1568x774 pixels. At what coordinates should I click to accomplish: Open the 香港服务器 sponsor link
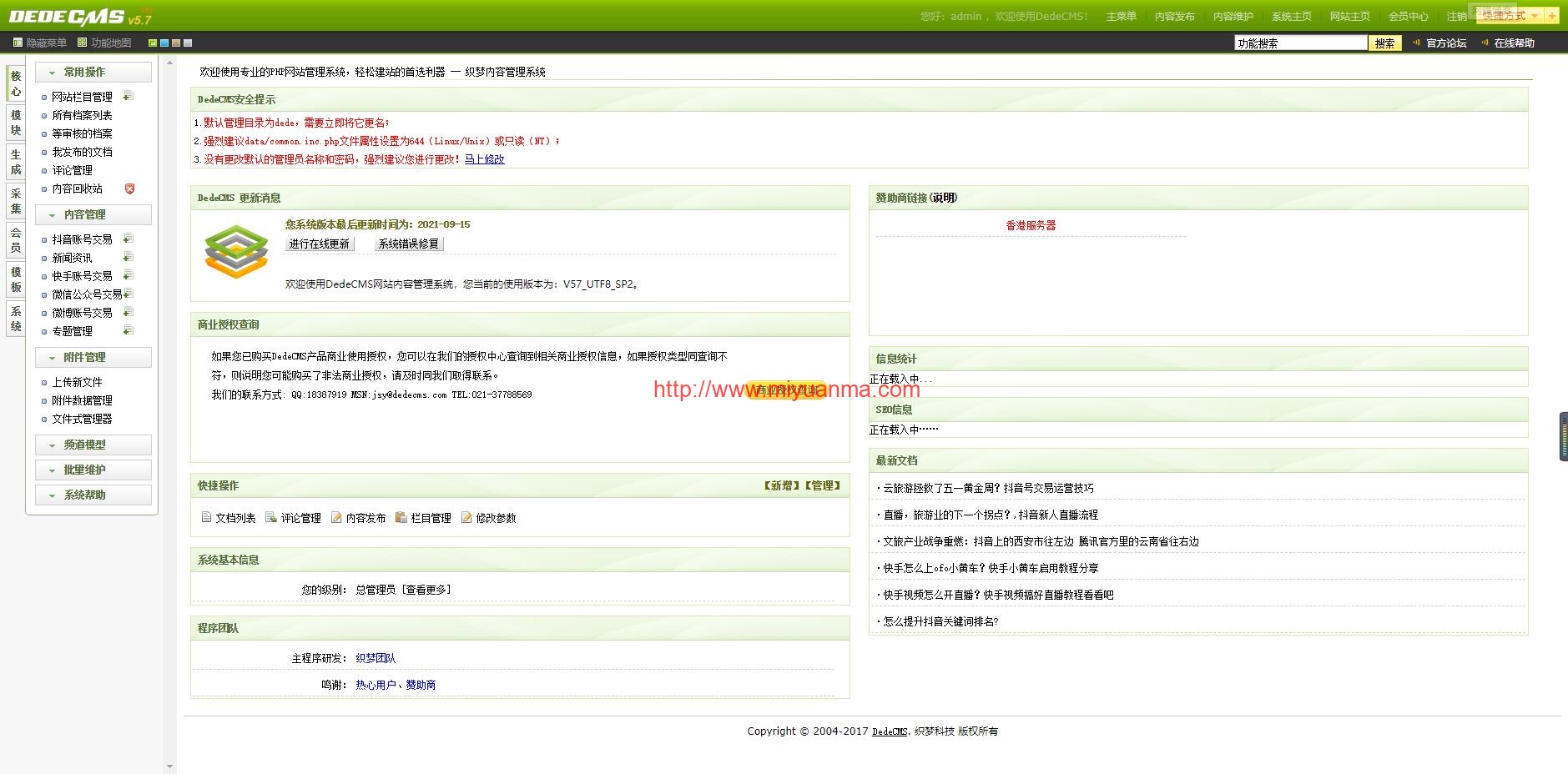click(x=1031, y=225)
